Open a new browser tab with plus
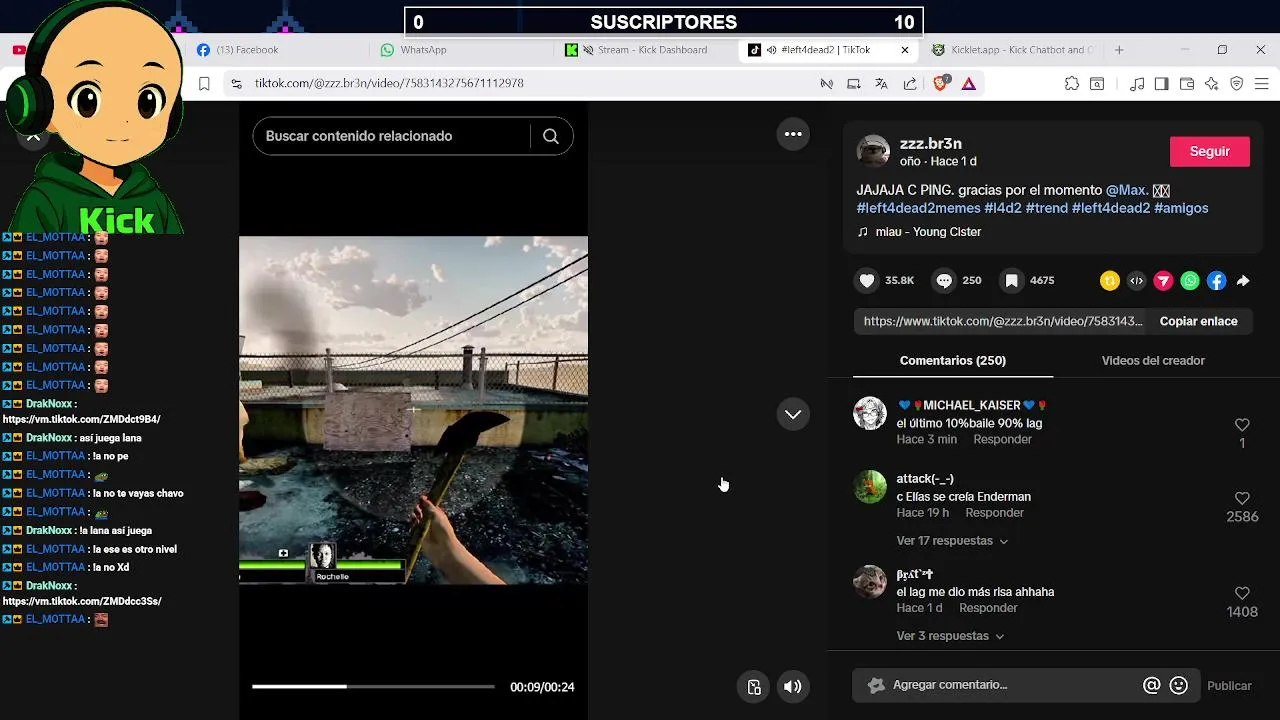Image resolution: width=1280 pixels, height=720 pixels. [1119, 50]
